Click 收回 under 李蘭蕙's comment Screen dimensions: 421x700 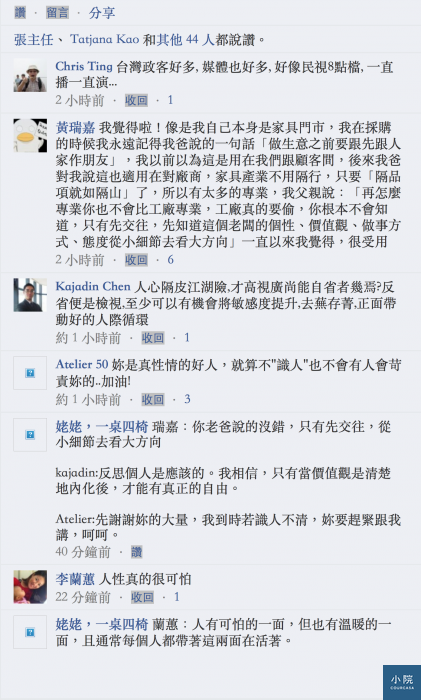142,597
